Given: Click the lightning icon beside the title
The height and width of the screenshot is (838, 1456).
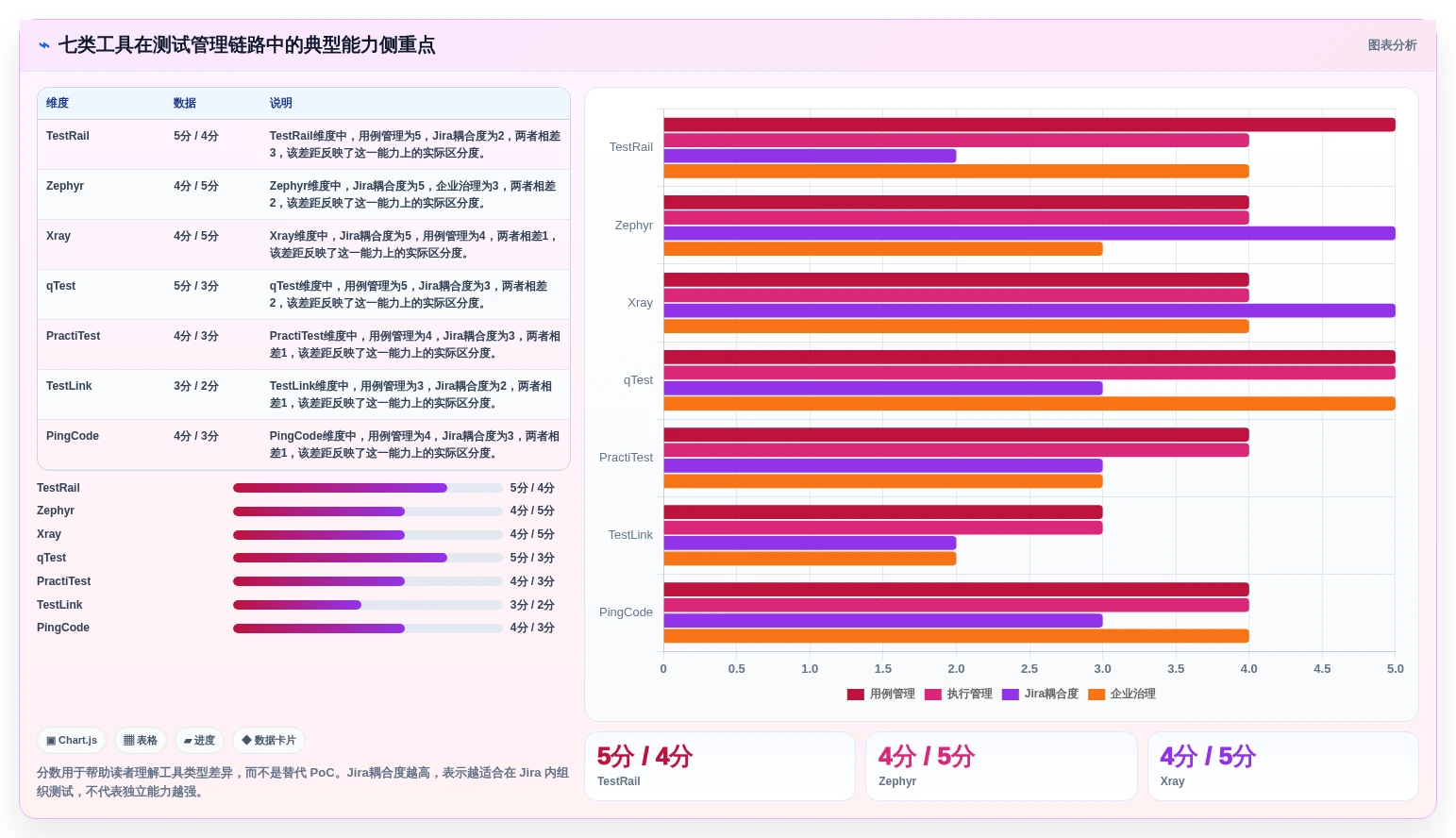Looking at the screenshot, I should [43, 45].
